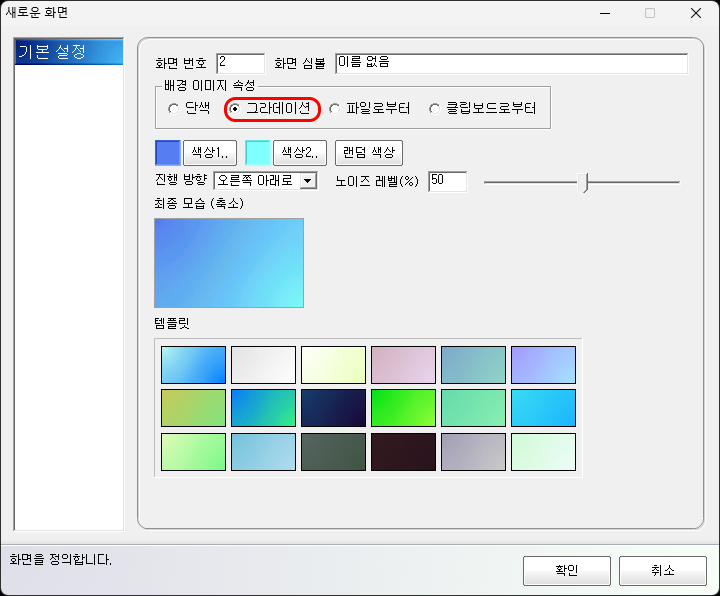The width and height of the screenshot is (720, 596).
Task: Choose the pink-mauve gradient template
Action: tap(403, 365)
